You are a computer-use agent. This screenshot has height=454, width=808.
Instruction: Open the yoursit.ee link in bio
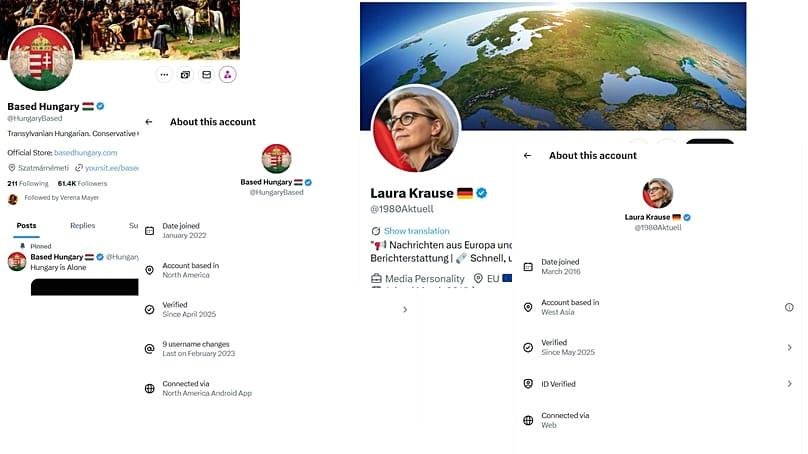(x=111, y=168)
